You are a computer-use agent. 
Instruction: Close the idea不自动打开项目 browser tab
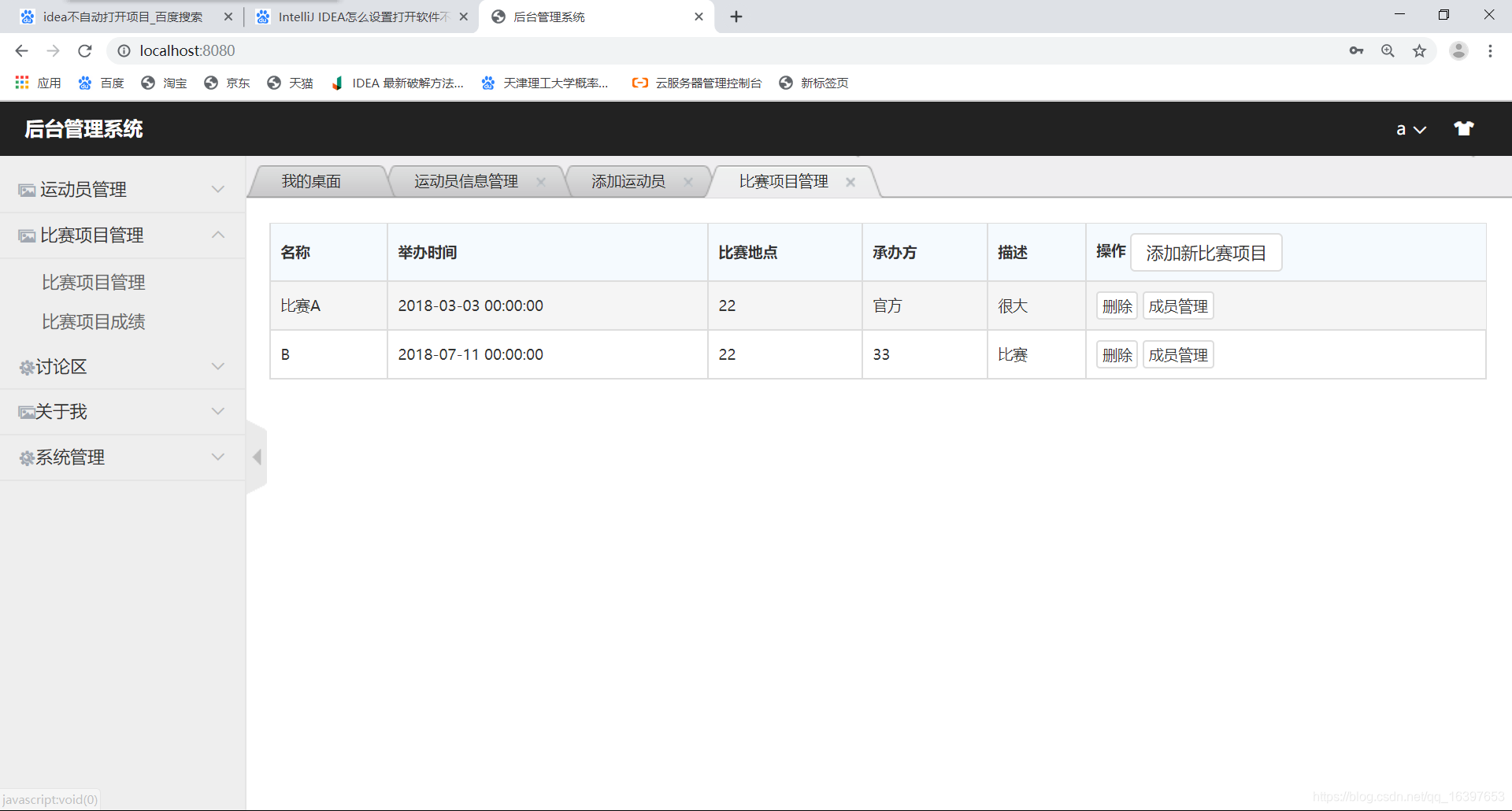228,17
